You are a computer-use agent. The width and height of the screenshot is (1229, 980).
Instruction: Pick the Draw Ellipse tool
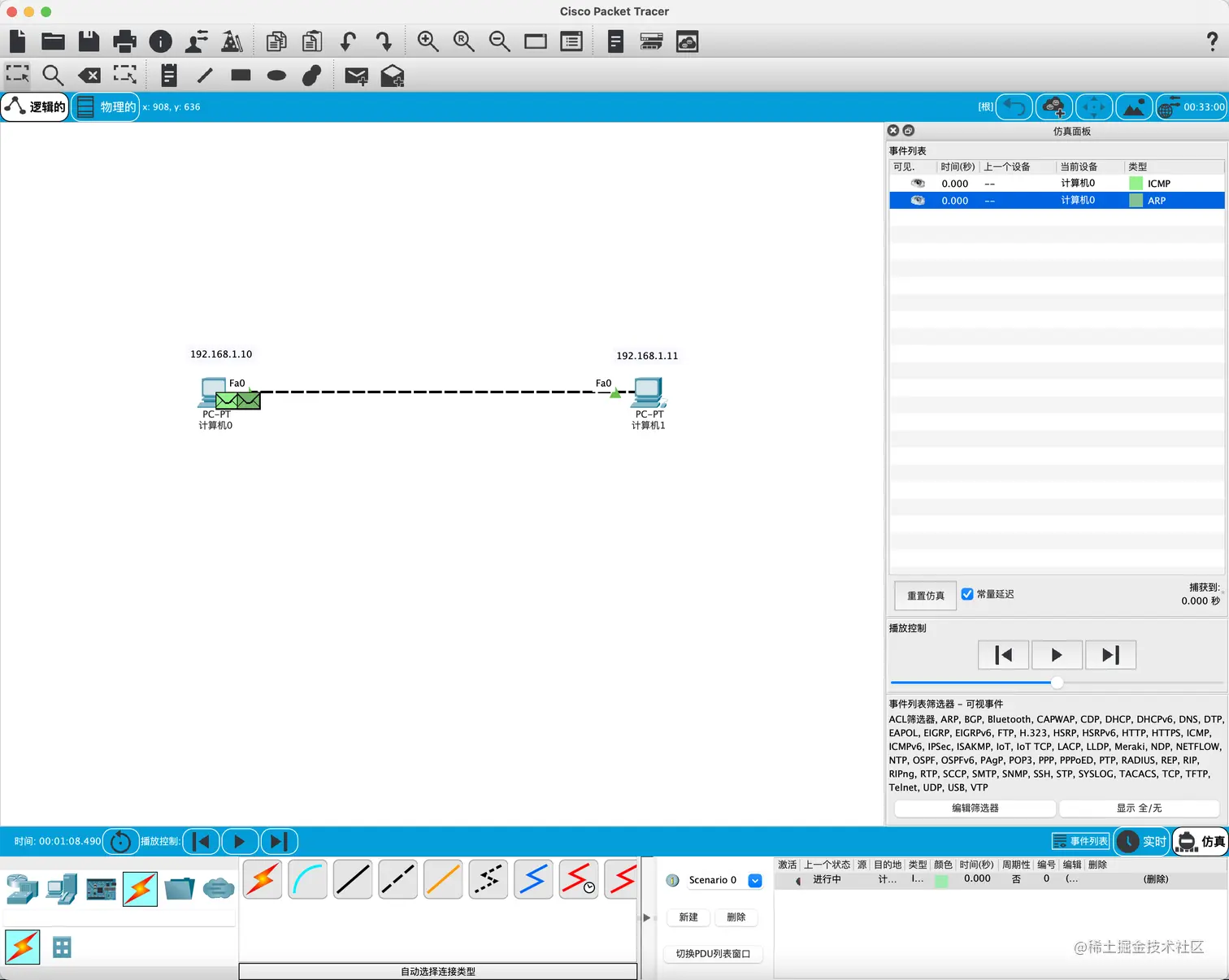pos(276,76)
